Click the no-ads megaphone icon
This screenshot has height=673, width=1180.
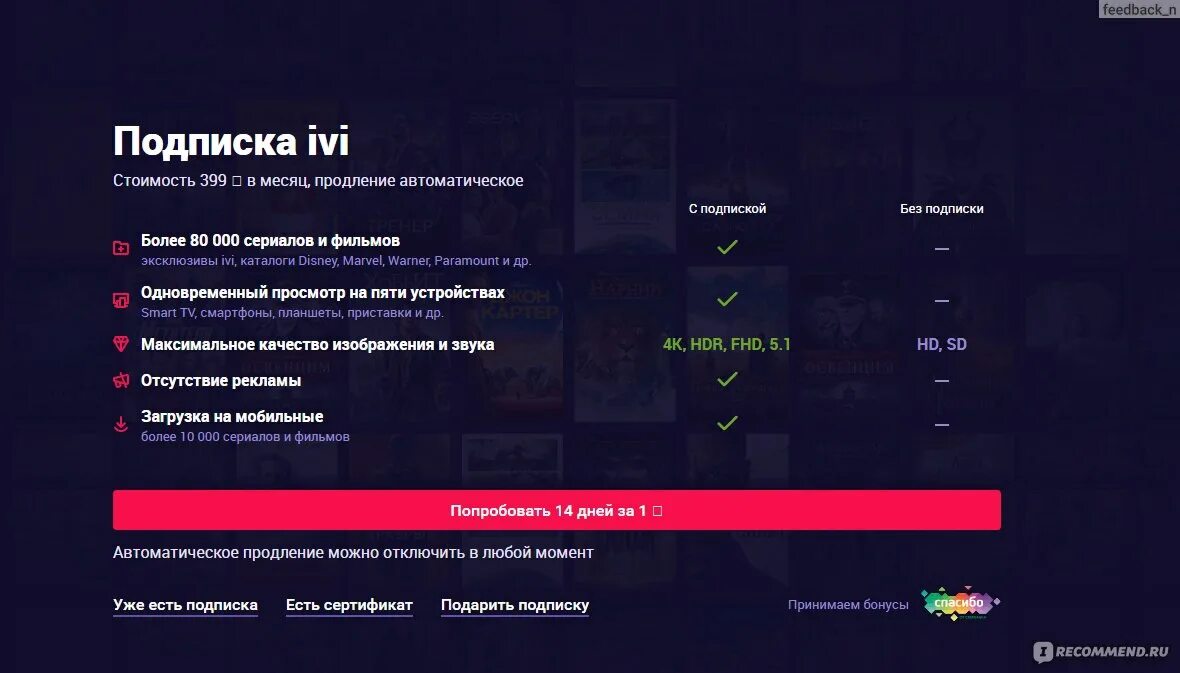click(120, 380)
